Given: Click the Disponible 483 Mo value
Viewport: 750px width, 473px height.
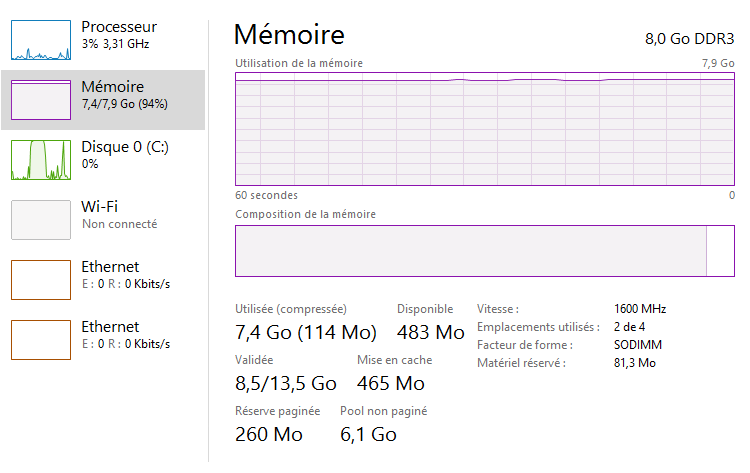Looking at the screenshot, I should (431, 332).
